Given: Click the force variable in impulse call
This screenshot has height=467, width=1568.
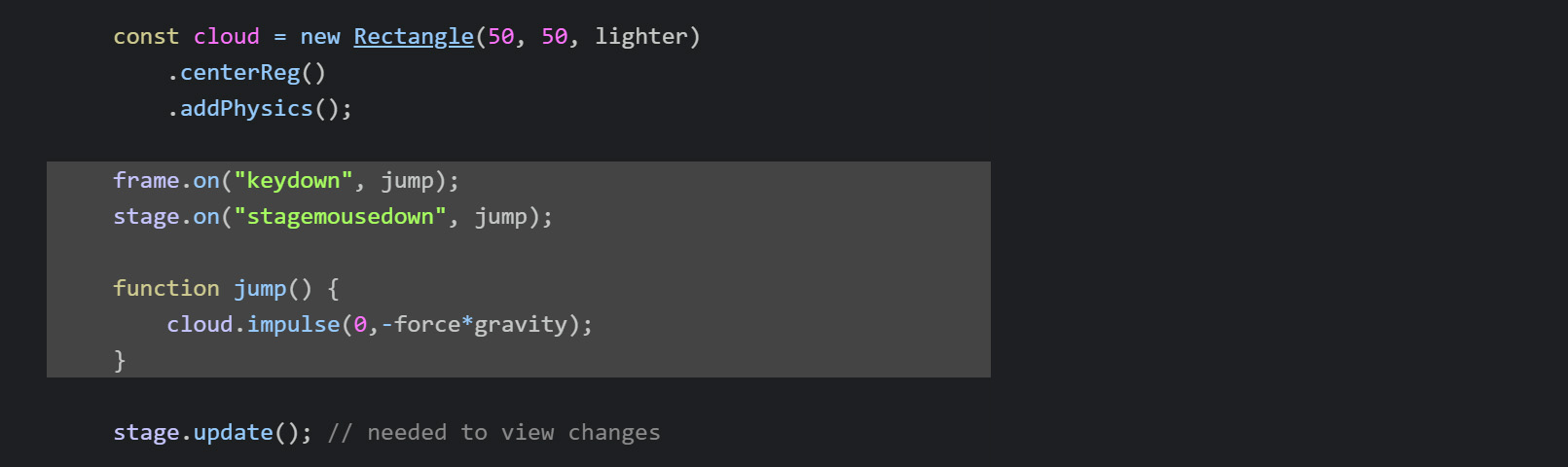Looking at the screenshot, I should point(427,325).
